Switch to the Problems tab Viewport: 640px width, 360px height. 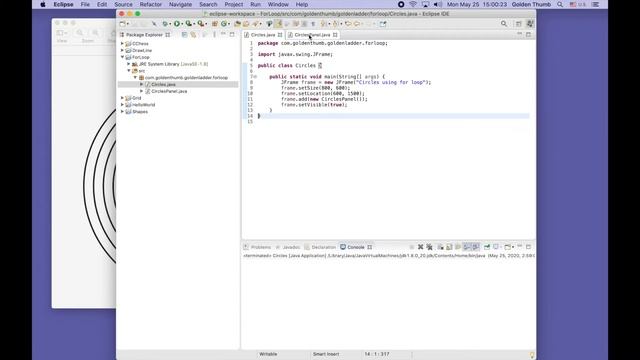(x=260, y=247)
